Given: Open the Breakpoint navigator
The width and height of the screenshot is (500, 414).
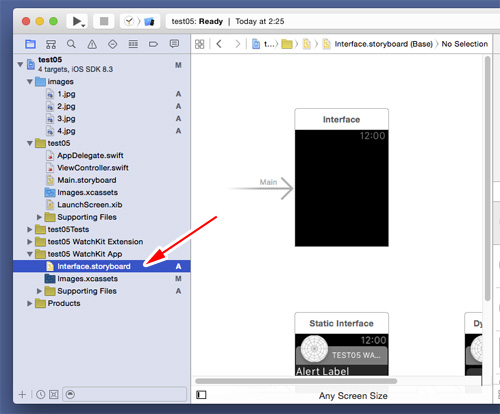Looking at the screenshot, I should coord(153,44).
